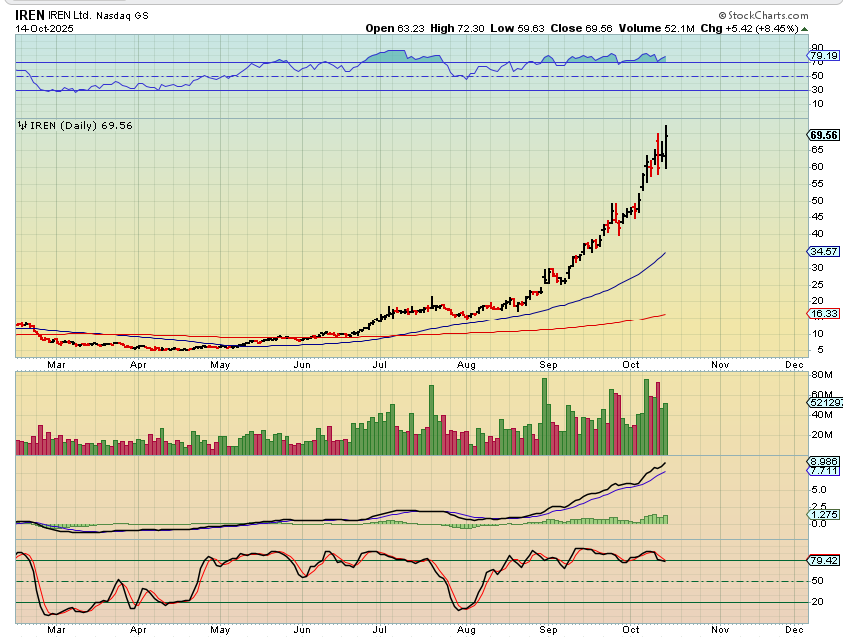Click the green up-triangle beside the change percentage

tap(804, 29)
